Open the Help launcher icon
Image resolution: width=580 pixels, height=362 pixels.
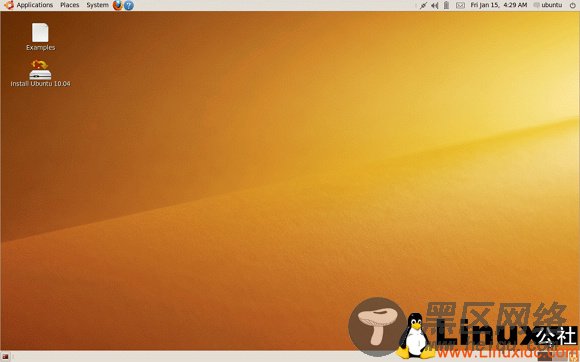click(x=129, y=5)
